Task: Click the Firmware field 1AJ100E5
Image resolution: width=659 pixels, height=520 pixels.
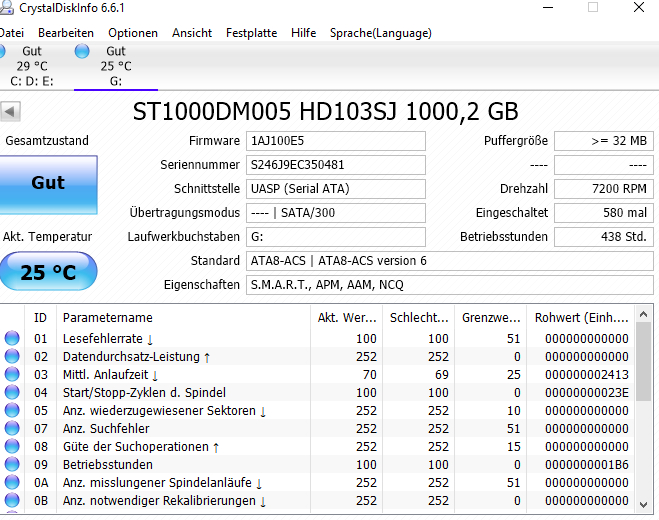Action: [335, 141]
